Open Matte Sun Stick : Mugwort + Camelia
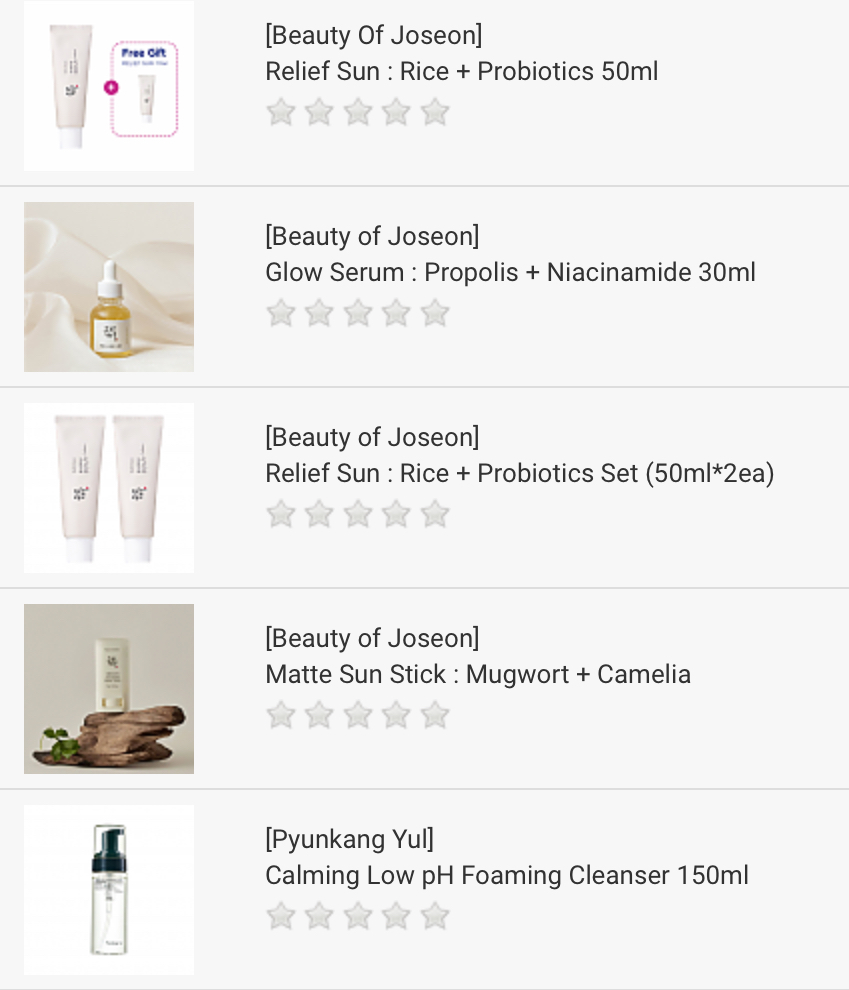 coord(477,675)
